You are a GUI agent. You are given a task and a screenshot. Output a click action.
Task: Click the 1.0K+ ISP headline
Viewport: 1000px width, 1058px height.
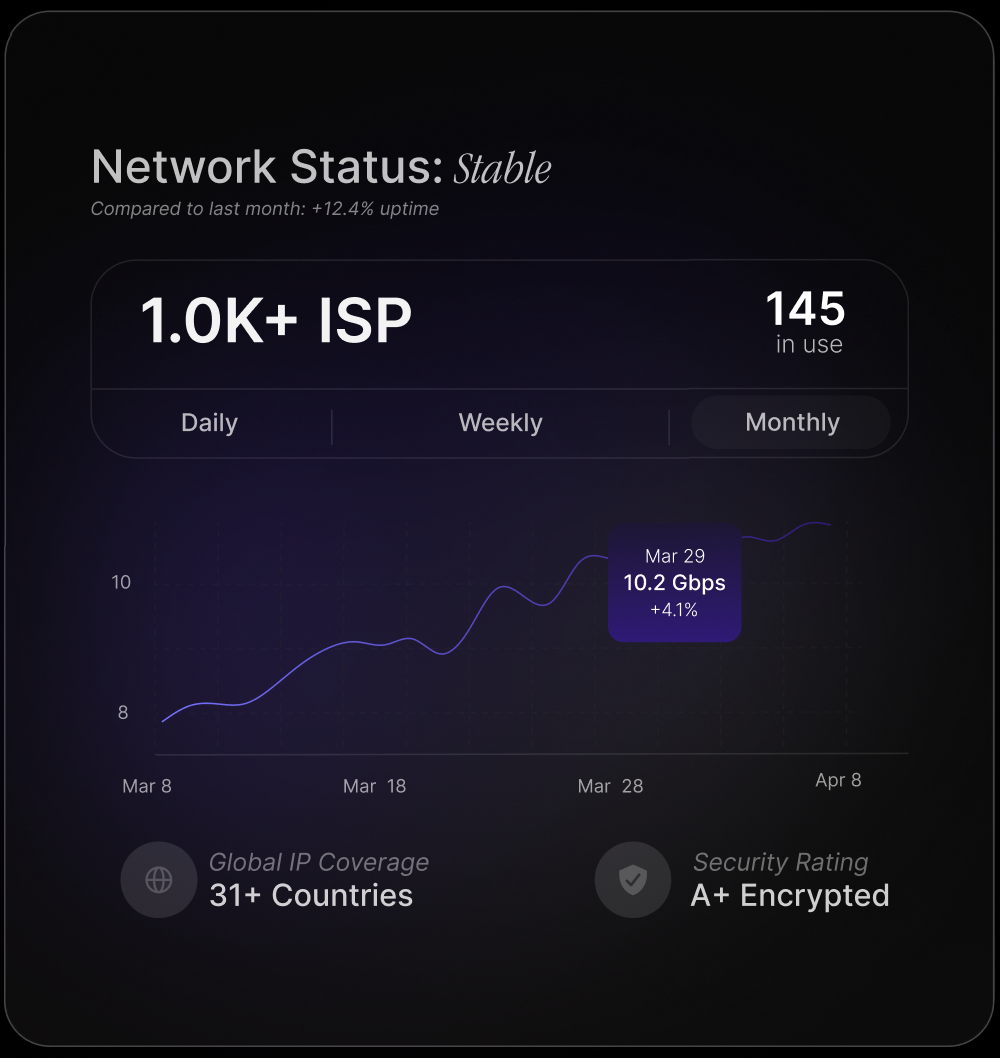click(276, 322)
